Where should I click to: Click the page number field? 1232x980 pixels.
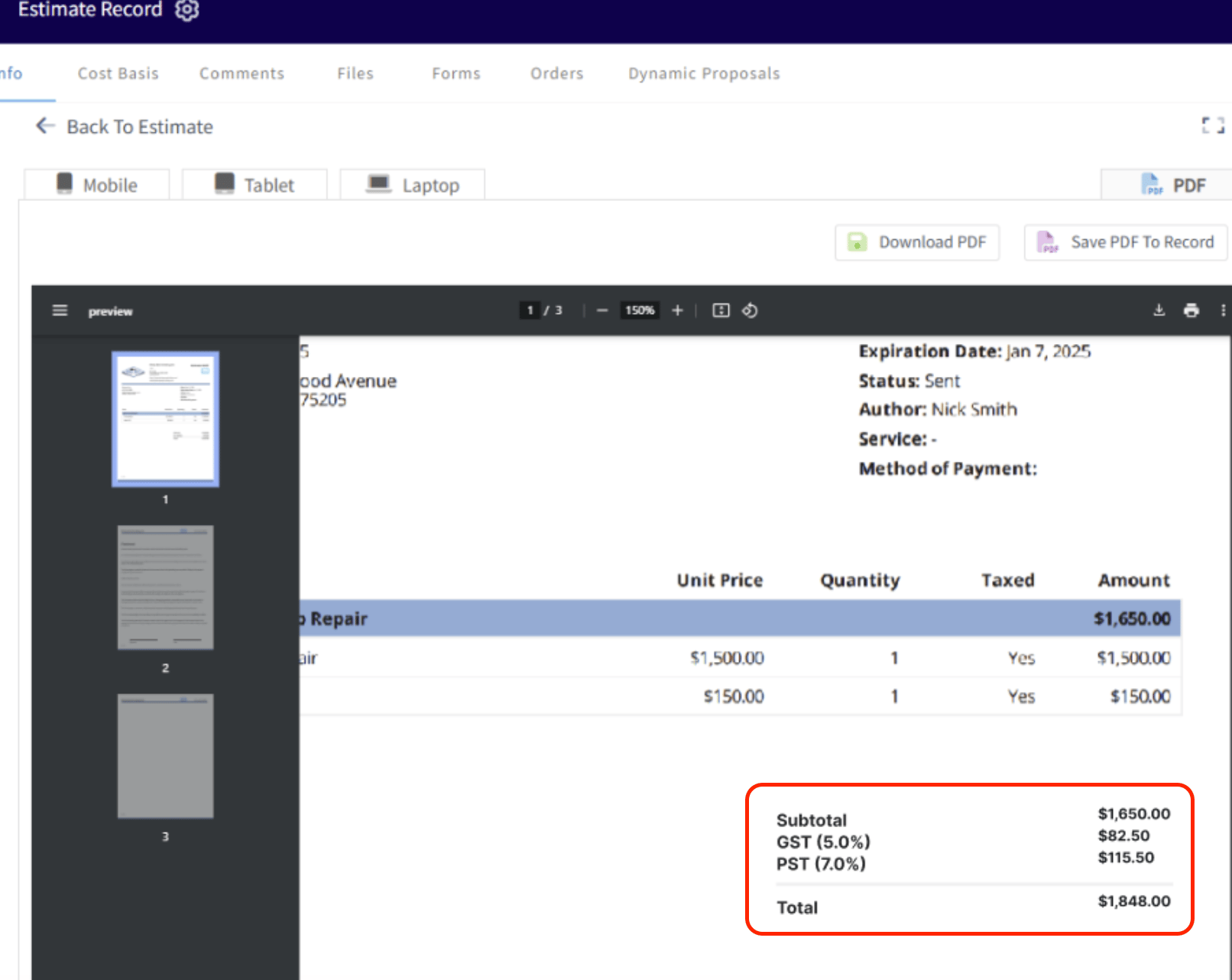click(530, 310)
